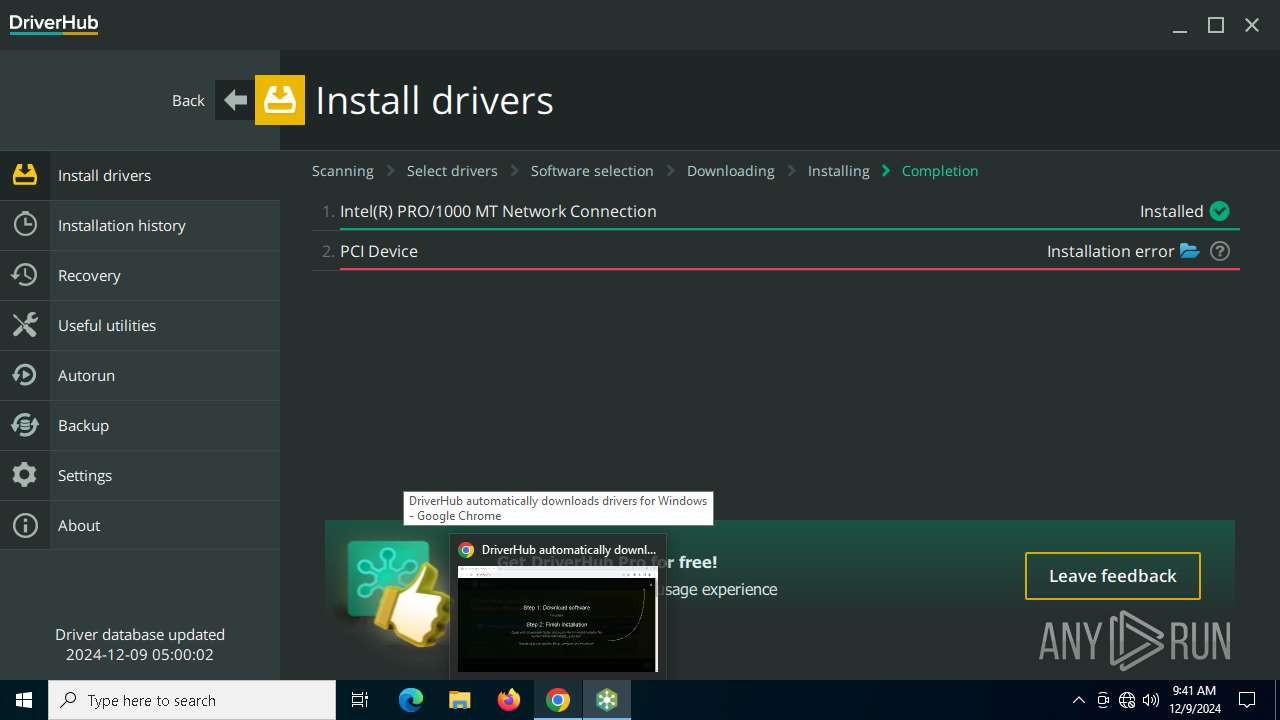Click the About info icon
The height and width of the screenshot is (720, 1280).
[25, 525]
